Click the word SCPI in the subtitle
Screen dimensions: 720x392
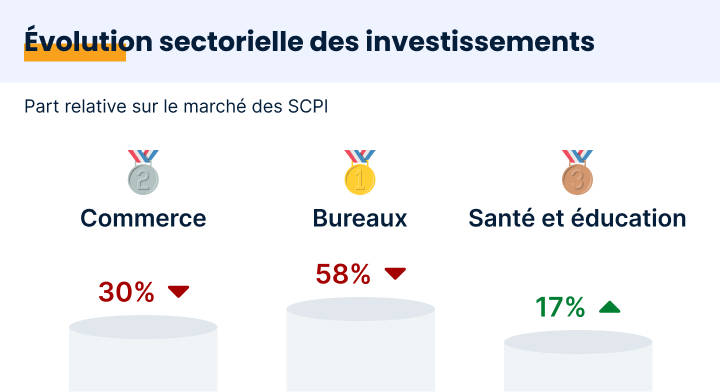coord(308,106)
